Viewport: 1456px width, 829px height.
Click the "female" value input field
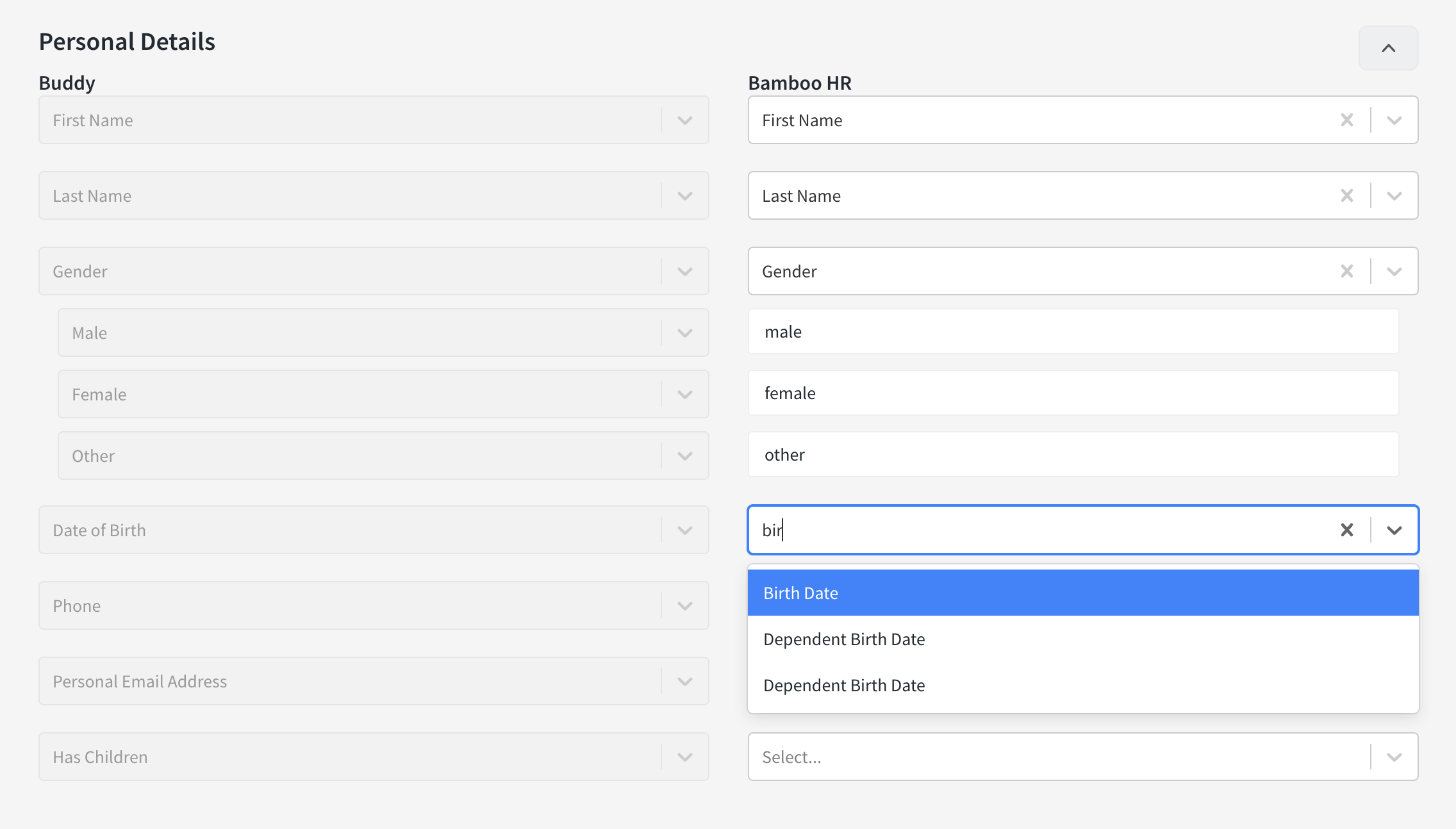tap(1073, 393)
